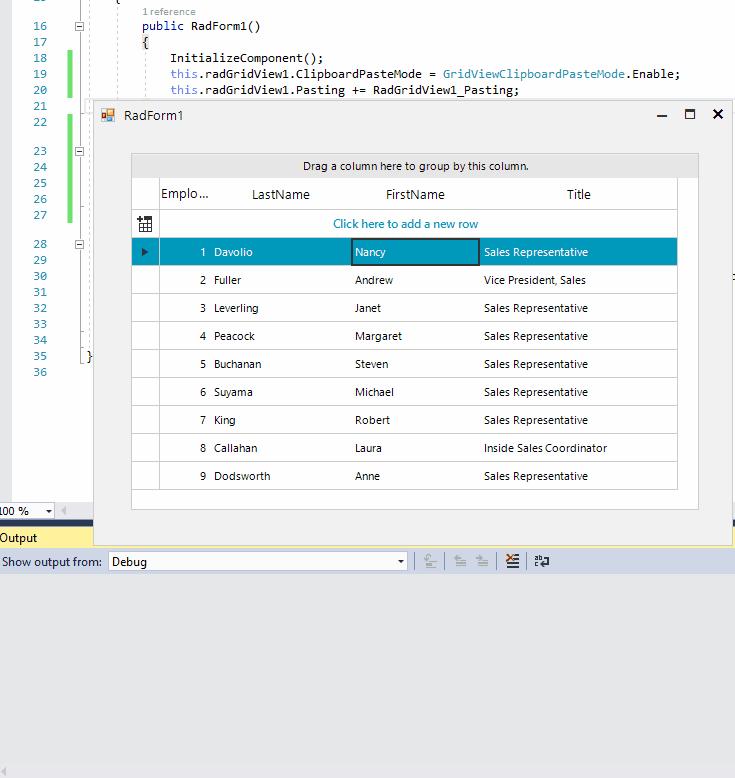Image resolution: width=735 pixels, height=778 pixels.
Task: Click the current row arrow indicator
Action: pyautogui.click(x=145, y=252)
